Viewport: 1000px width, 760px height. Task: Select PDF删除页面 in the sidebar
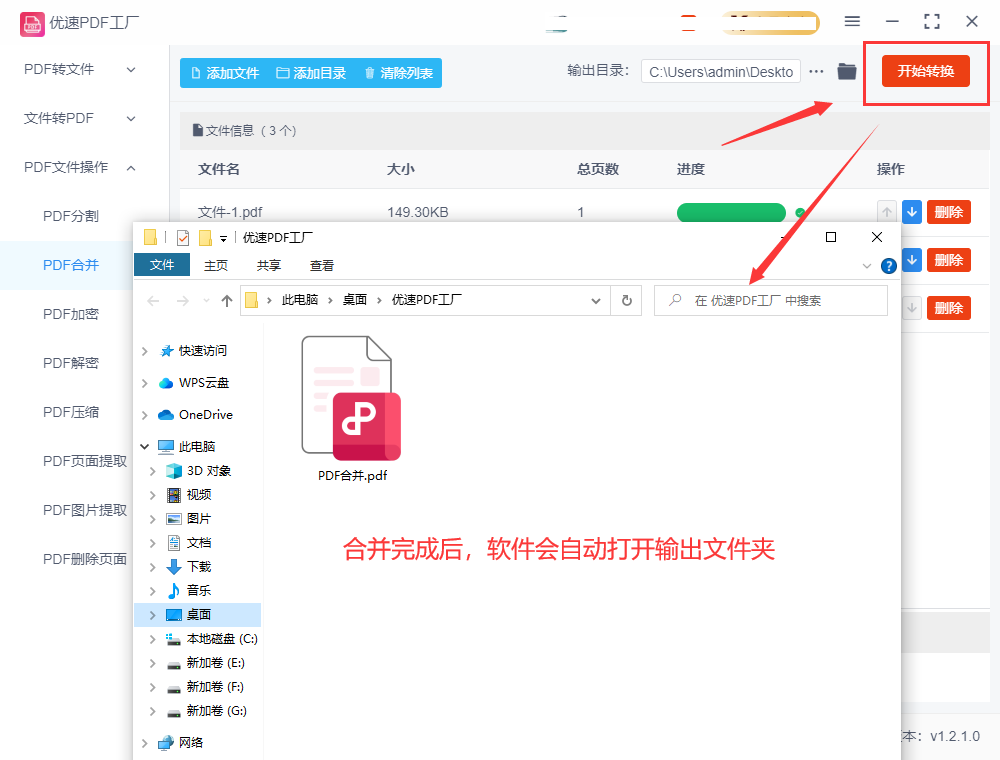pyautogui.click(x=85, y=559)
